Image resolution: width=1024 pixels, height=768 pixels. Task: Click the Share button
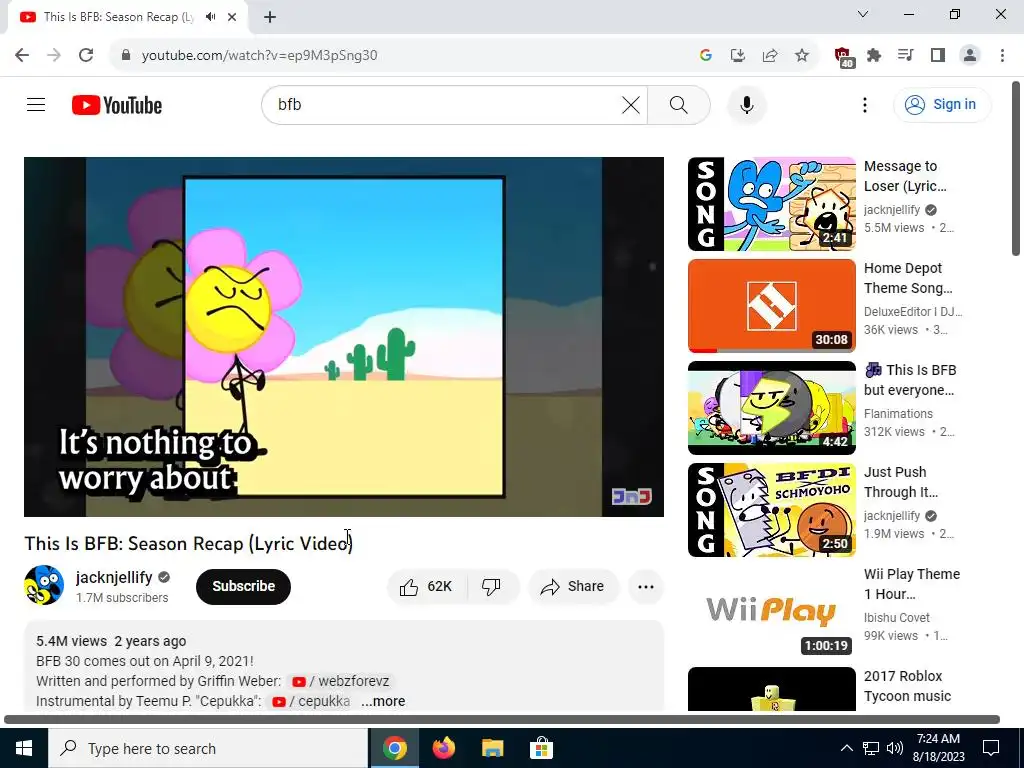pyautogui.click(x=572, y=586)
